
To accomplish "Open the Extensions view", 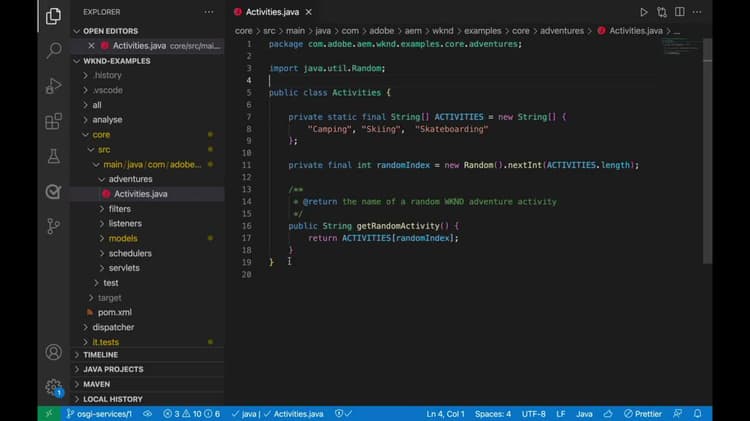I will coord(53,122).
